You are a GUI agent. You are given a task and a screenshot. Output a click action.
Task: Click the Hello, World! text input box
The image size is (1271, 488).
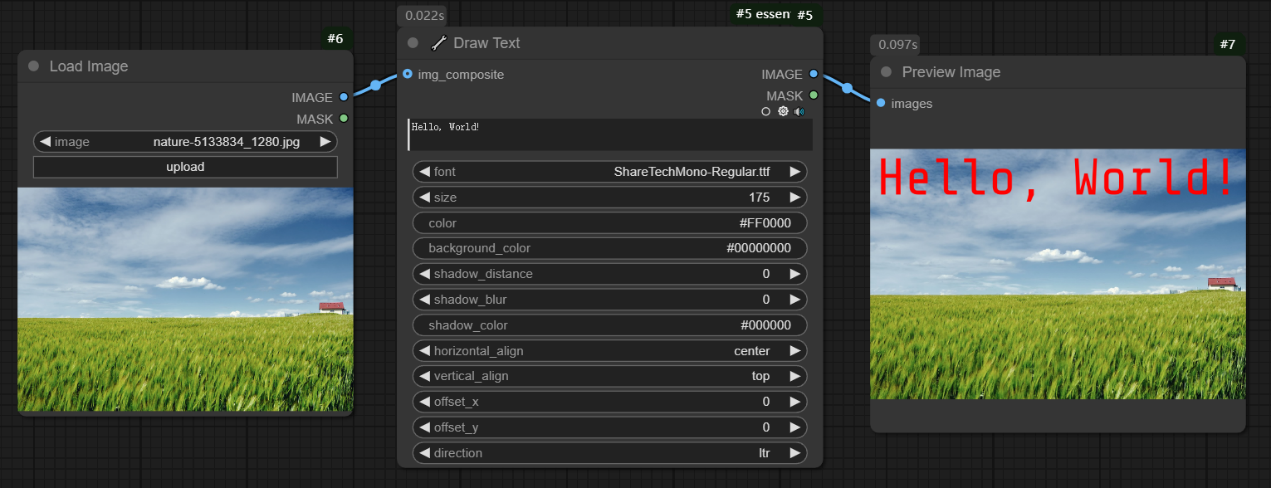[x=609, y=135]
